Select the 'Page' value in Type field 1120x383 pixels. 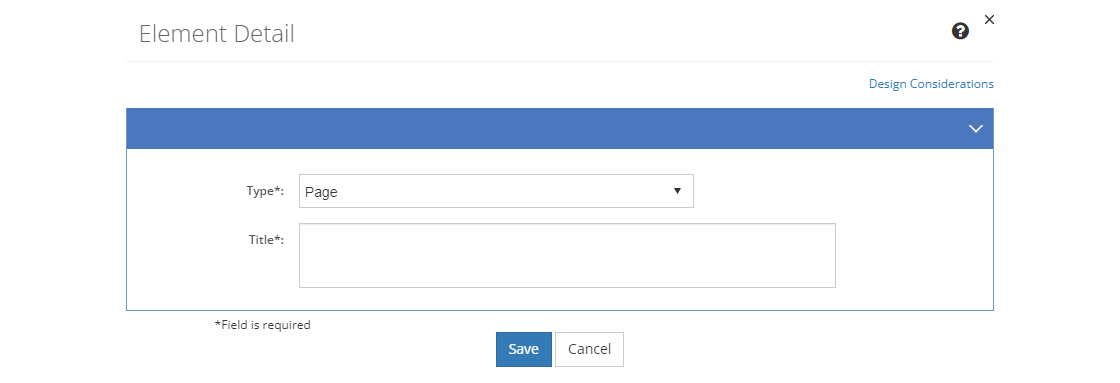pyautogui.click(x=321, y=192)
